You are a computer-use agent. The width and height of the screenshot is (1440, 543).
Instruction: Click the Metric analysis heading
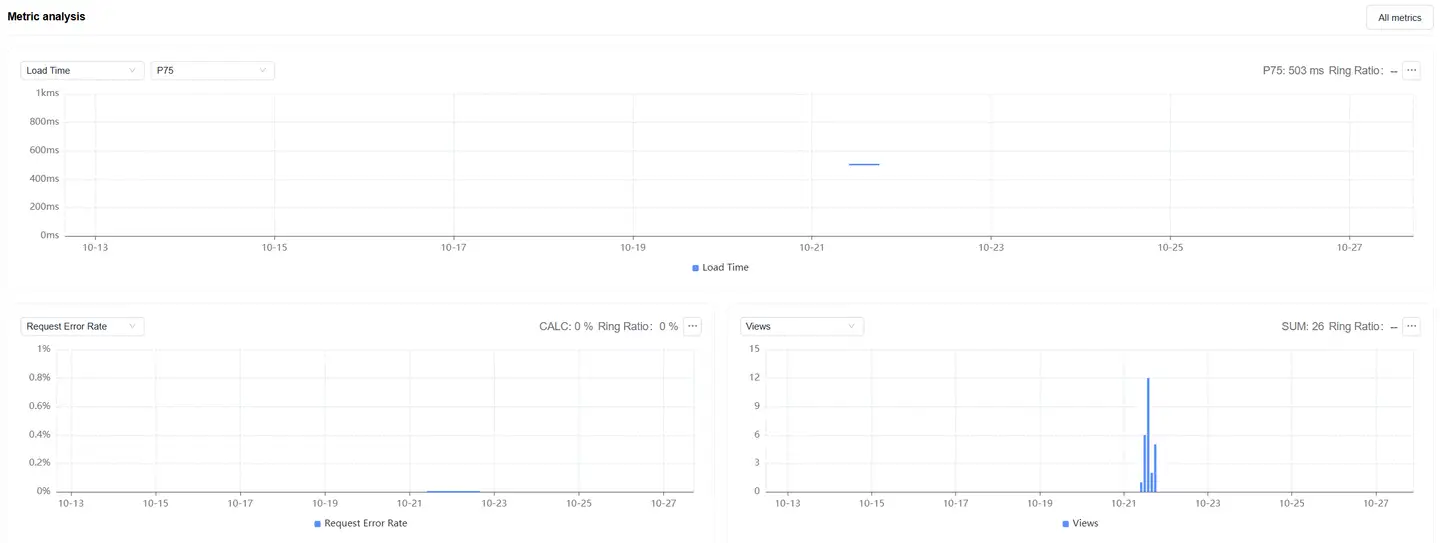coord(46,17)
